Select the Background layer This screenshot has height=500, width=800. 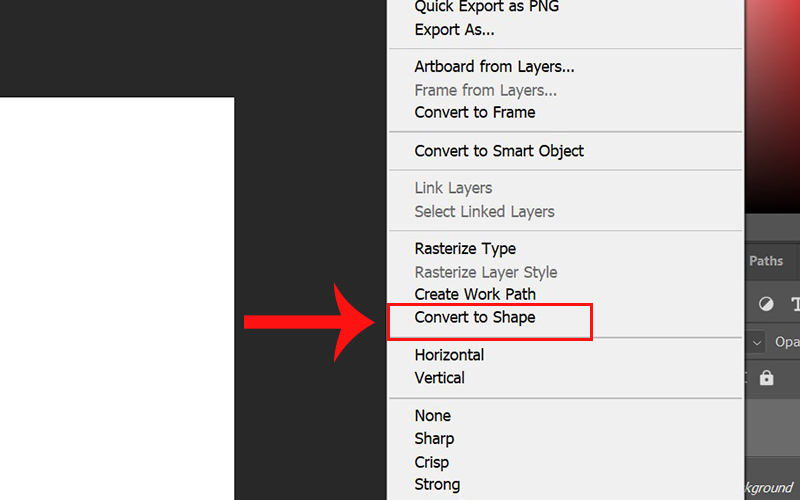[x=770, y=487]
